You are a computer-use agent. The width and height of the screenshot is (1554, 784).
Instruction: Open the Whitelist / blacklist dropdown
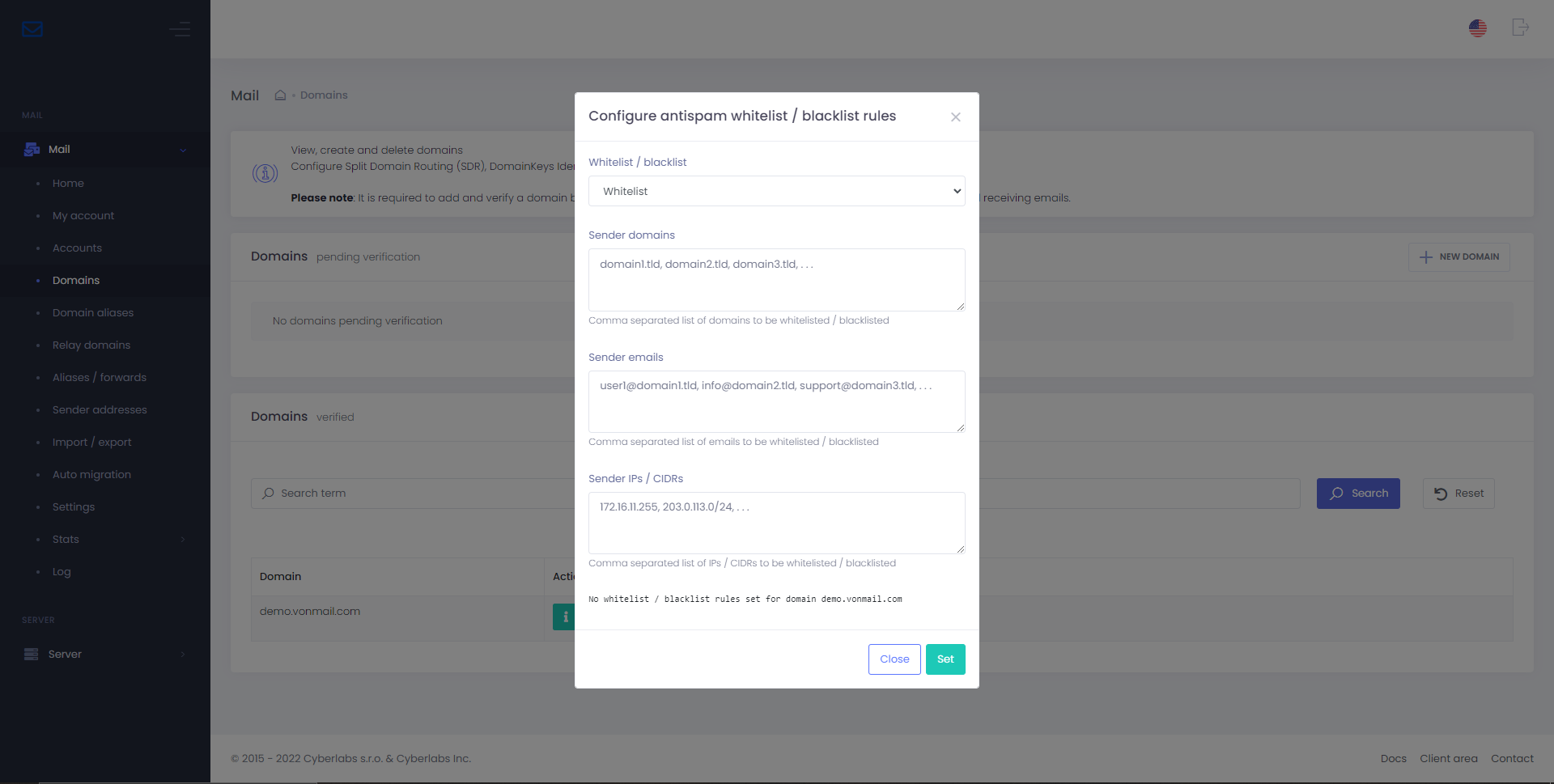(776, 192)
